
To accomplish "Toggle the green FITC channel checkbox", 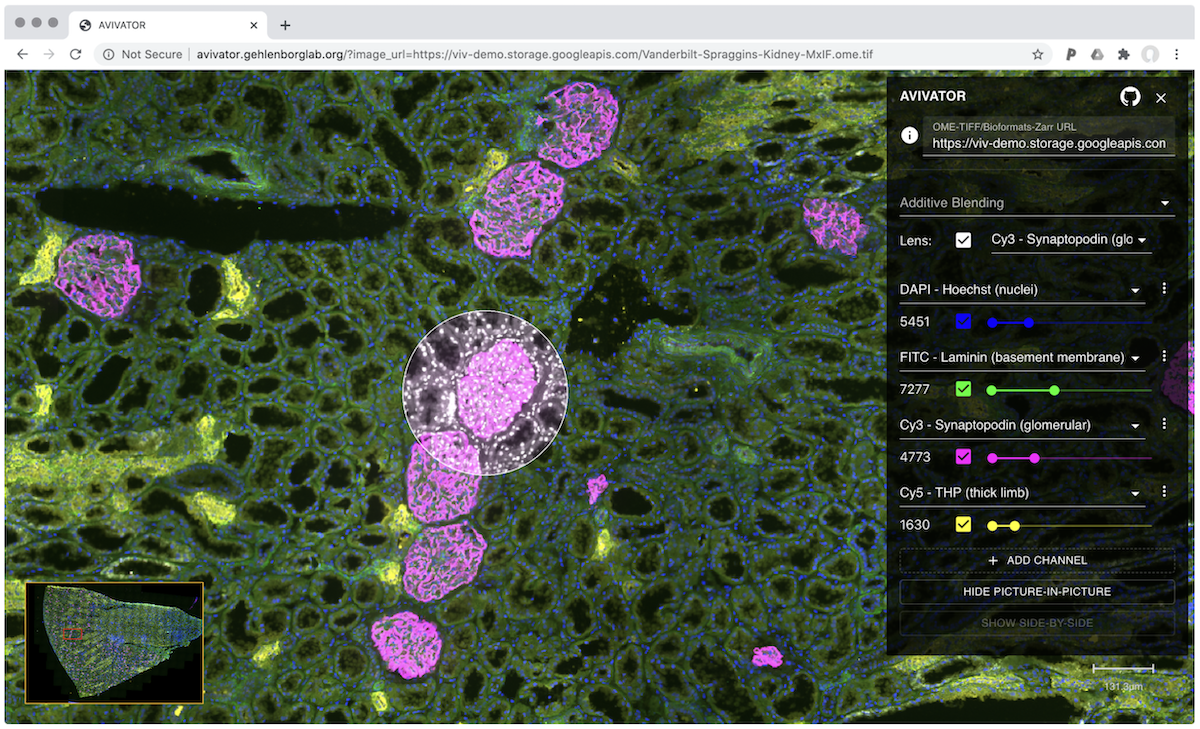I will [x=963, y=389].
